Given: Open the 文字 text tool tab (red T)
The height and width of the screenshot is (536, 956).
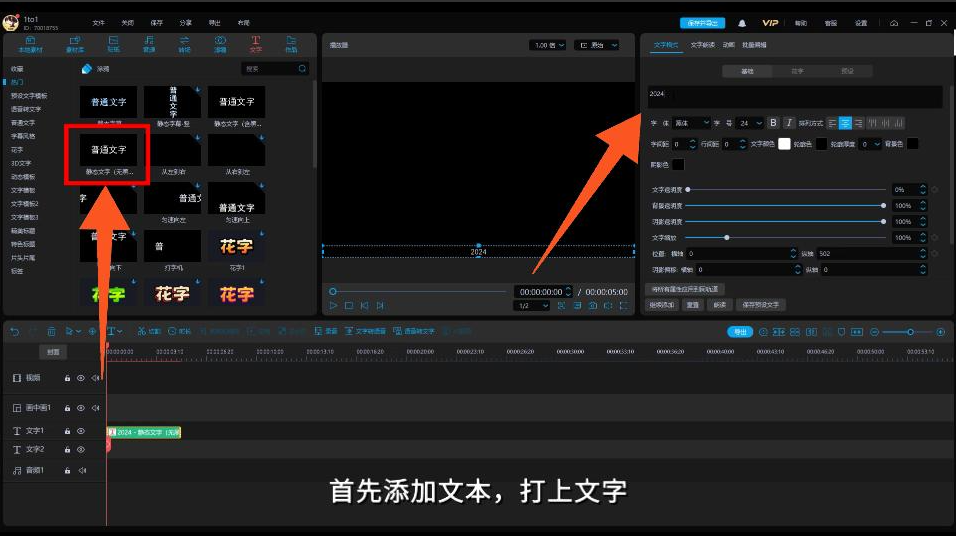Looking at the screenshot, I should pos(255,45).
